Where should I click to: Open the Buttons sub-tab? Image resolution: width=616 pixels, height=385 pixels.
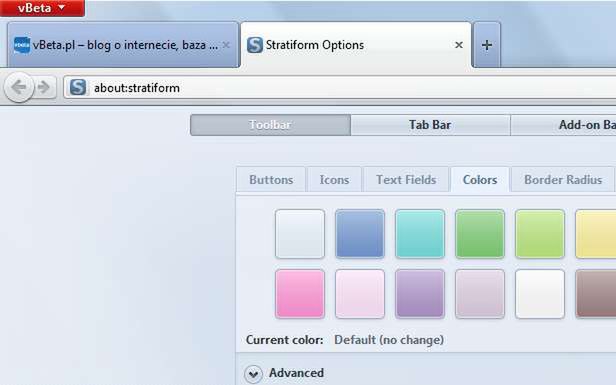click(271, 180)
